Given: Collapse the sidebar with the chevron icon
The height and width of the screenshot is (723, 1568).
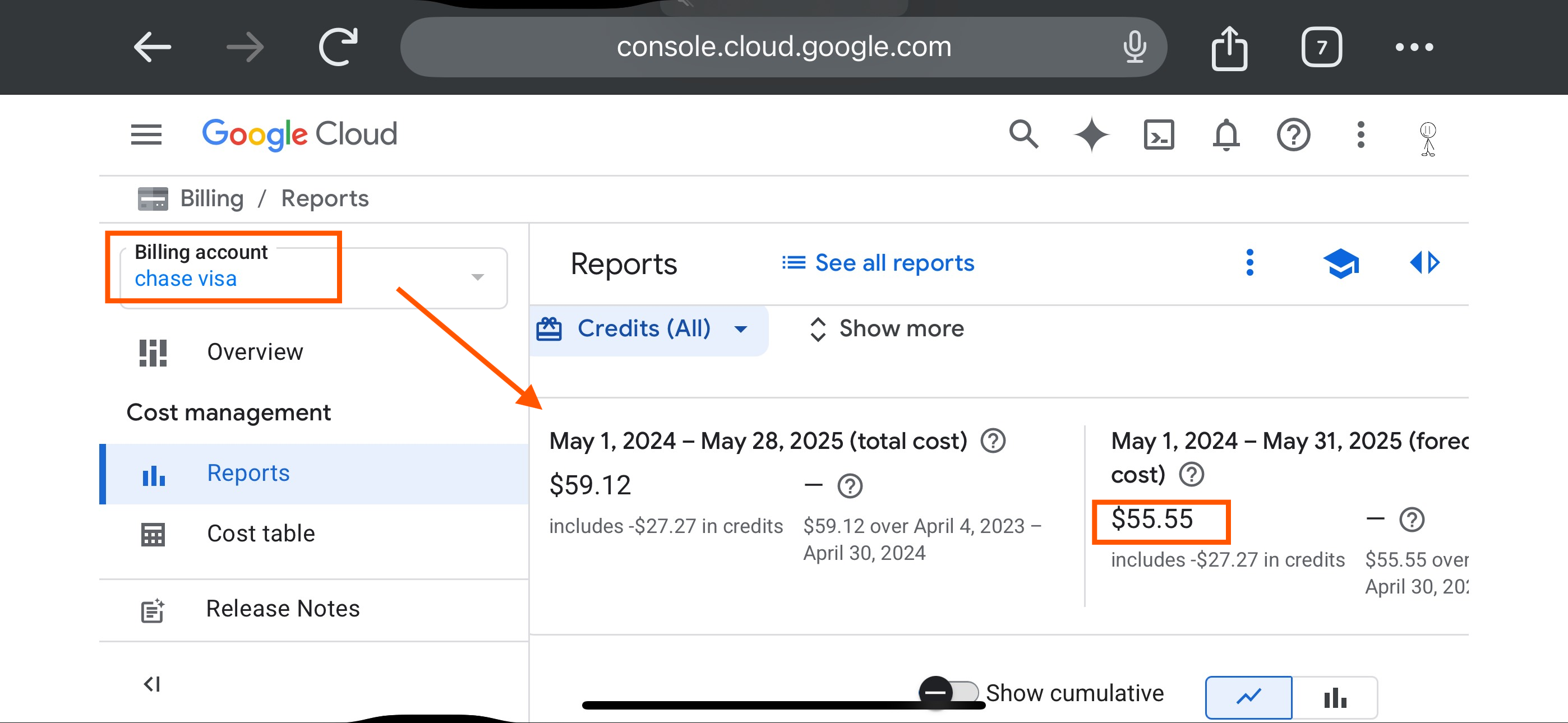Looking at the screenshot, I should point(151,685).
